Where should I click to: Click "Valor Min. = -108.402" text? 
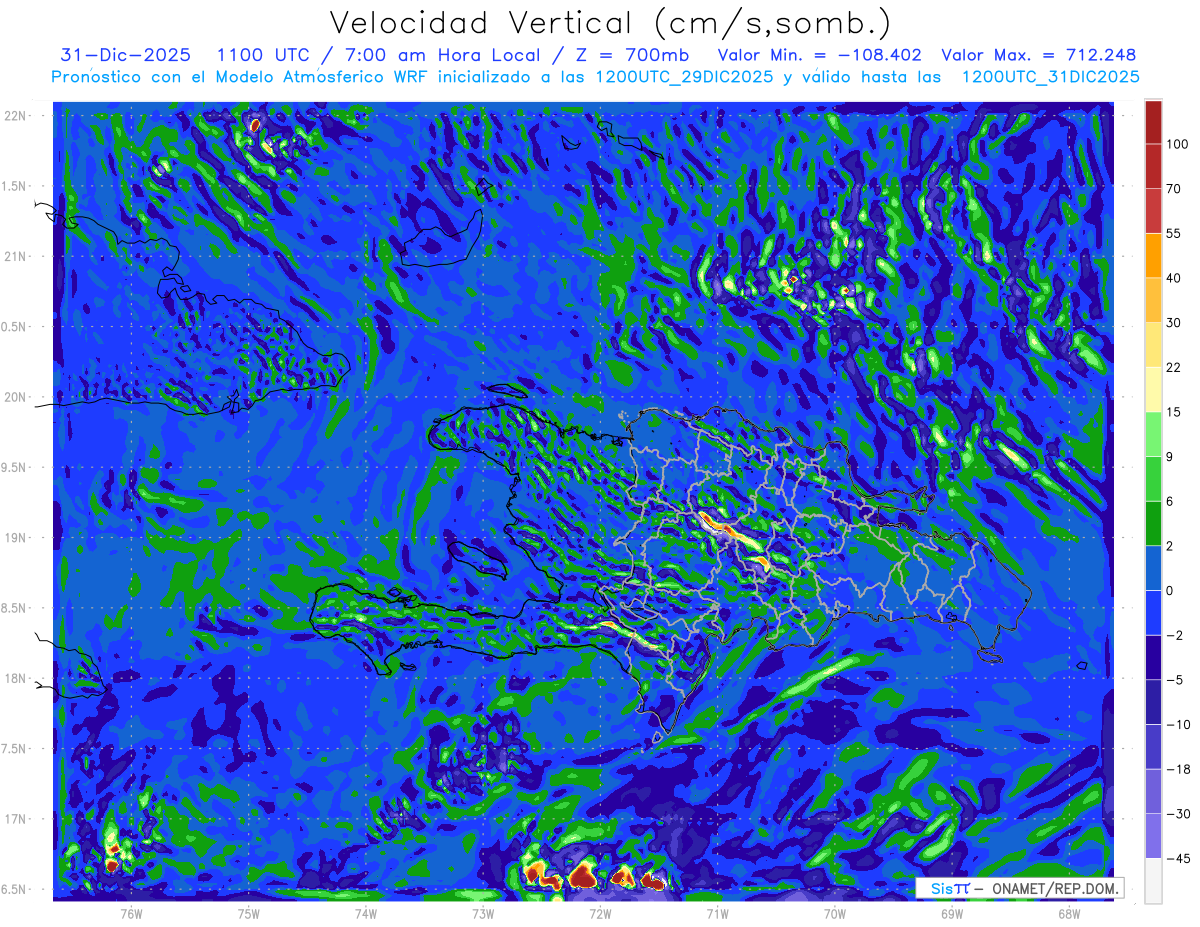point(820,55)
